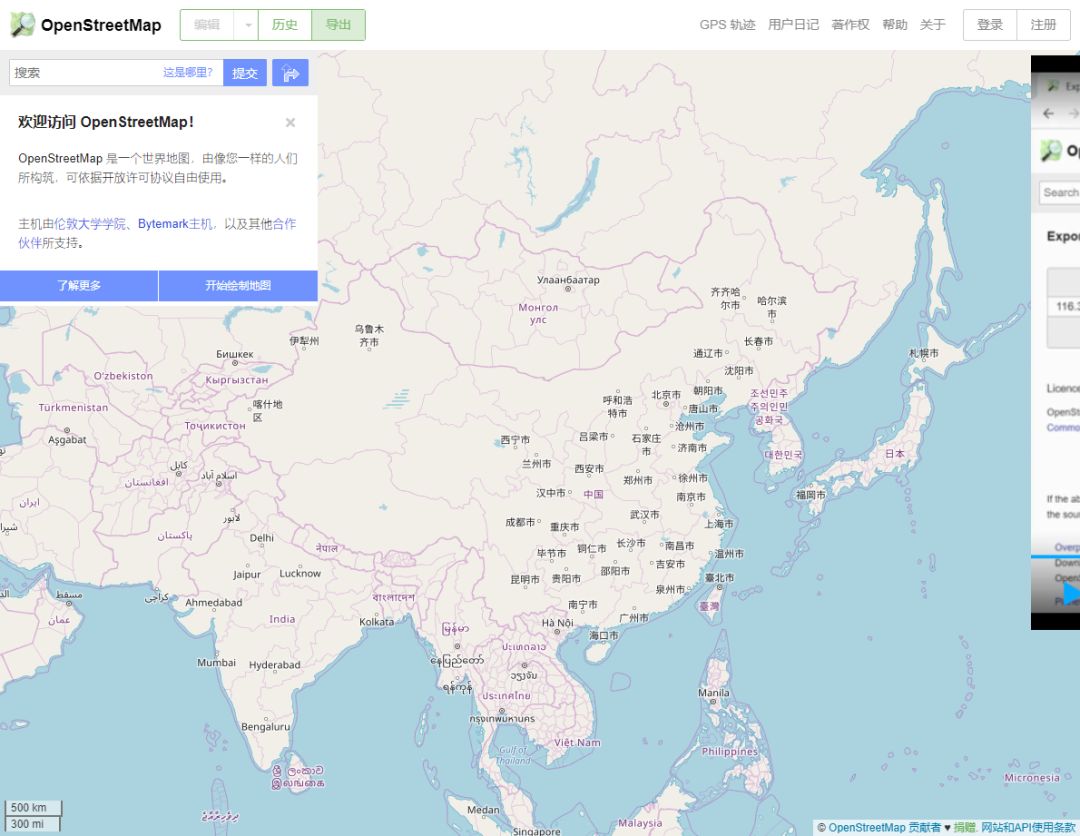Click the 西安市 map label
1080x836 pixels.
(589, 468)
